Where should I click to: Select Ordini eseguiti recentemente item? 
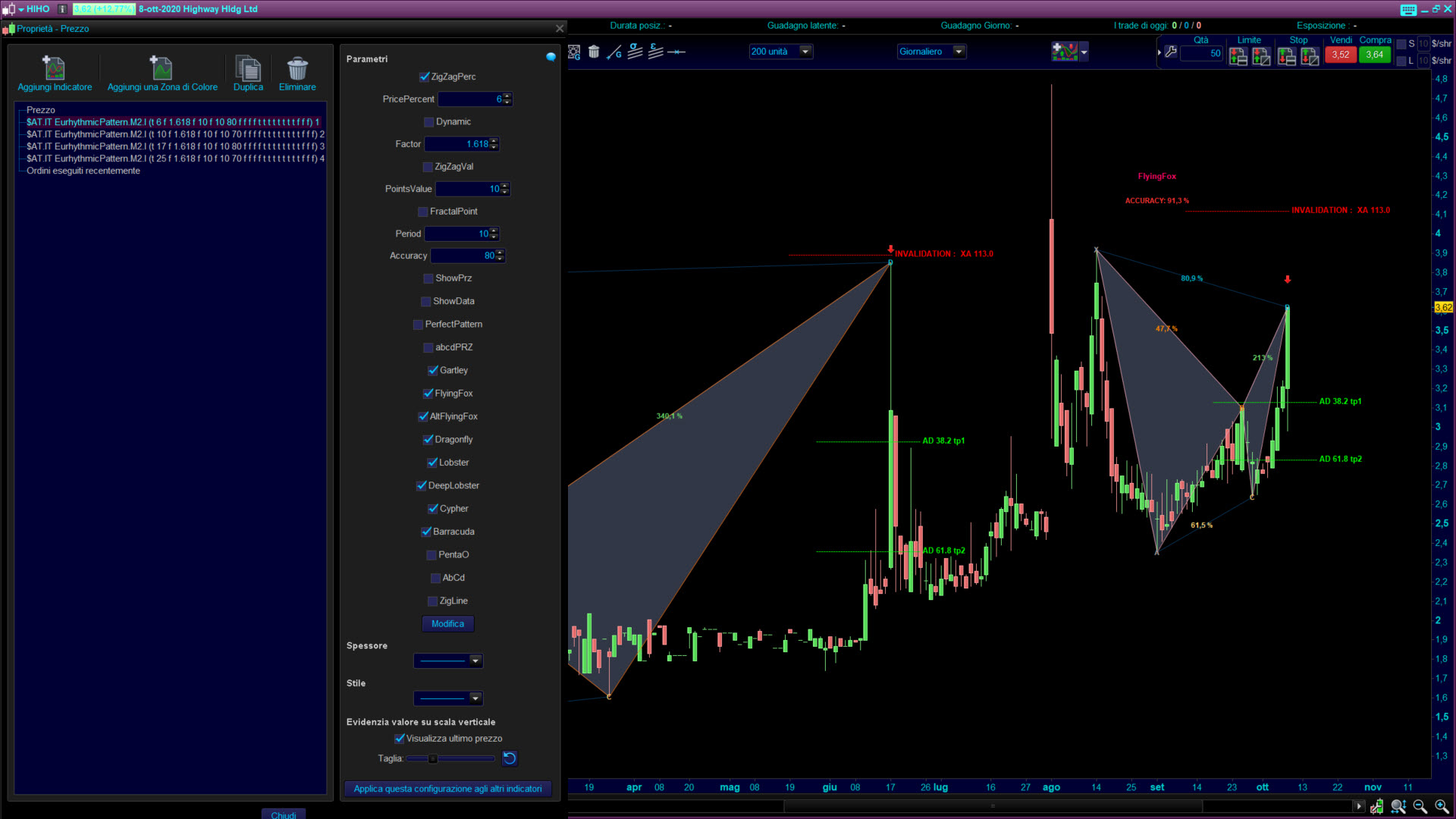(x=83, y=171)
